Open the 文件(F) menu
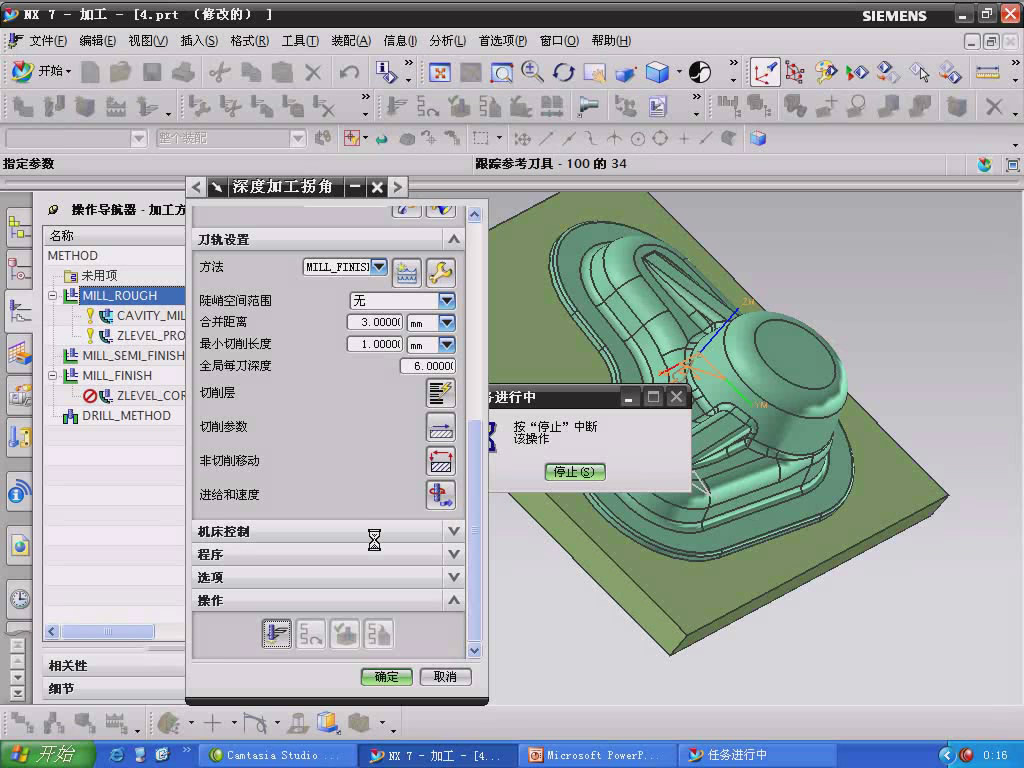The height and width of the screenshot is (768, 1024). [x=48, y=41]
